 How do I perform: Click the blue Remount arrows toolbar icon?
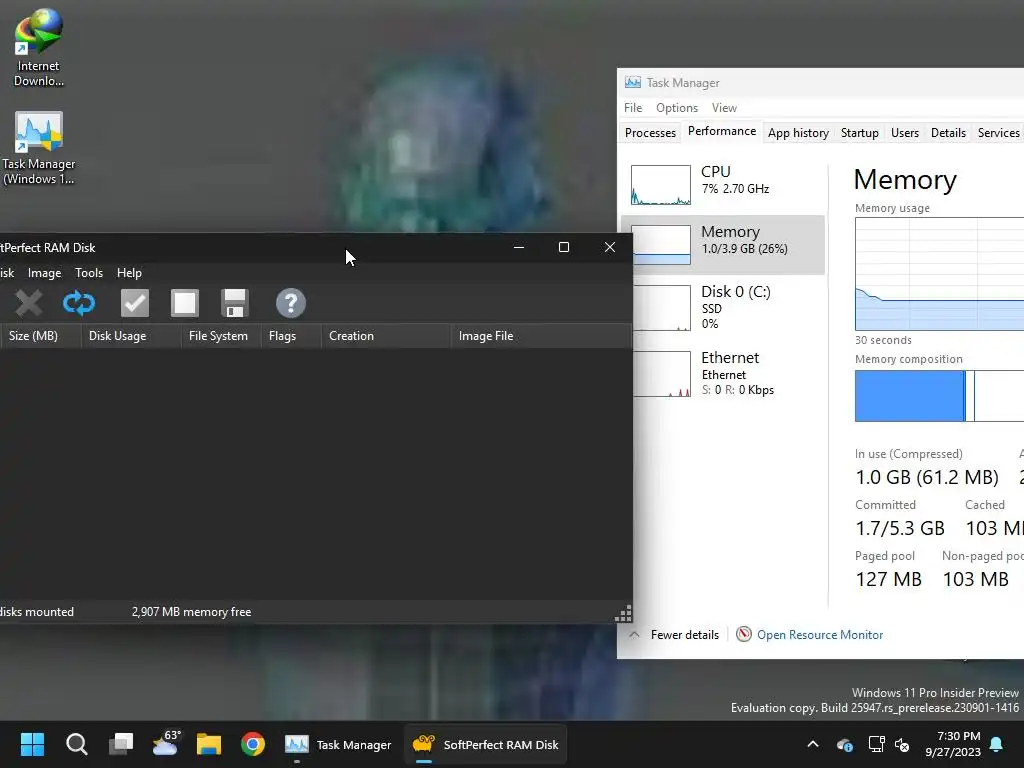[79, 303]
